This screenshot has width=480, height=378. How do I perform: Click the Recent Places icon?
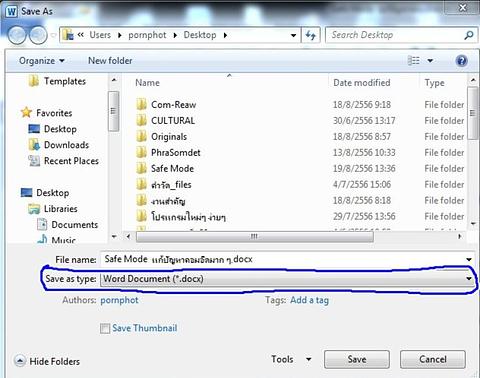[x=34, y=161]
